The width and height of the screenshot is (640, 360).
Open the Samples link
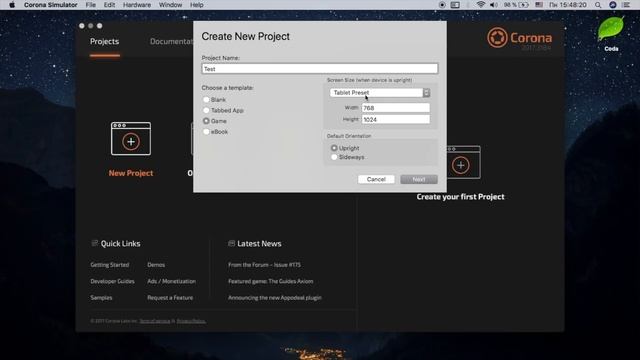pyautogui.click(x=101, y=298)
